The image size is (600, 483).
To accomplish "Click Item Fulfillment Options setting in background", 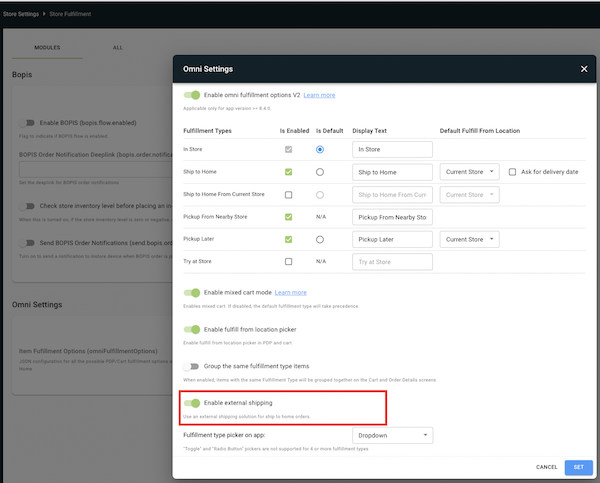I will 88,351.
